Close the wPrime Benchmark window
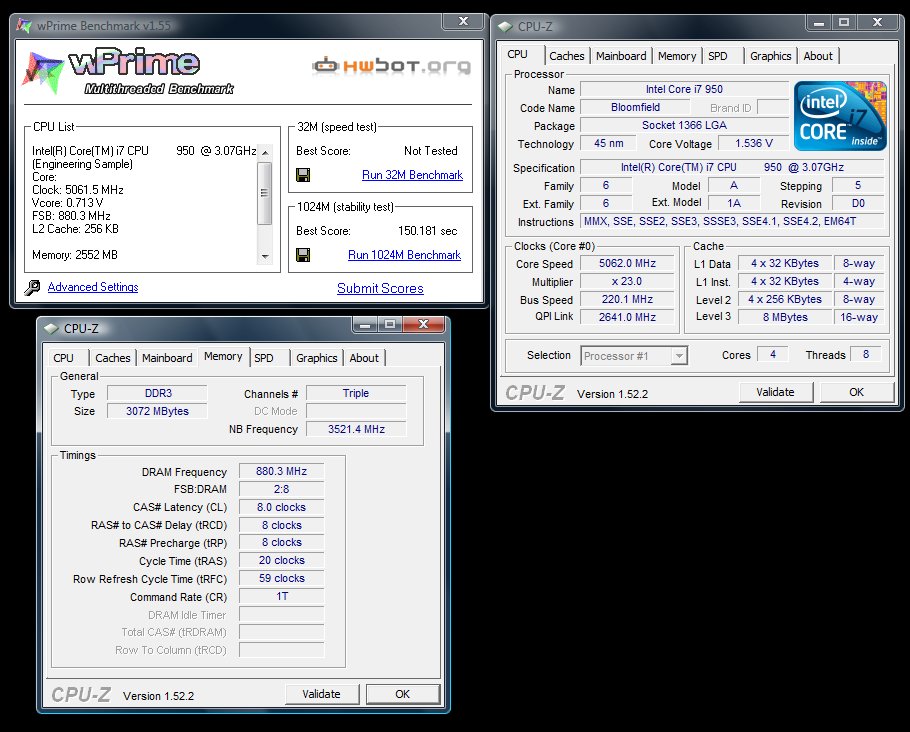Image resolution: width=910 pixels, height=732 pixels. (463, 21)
